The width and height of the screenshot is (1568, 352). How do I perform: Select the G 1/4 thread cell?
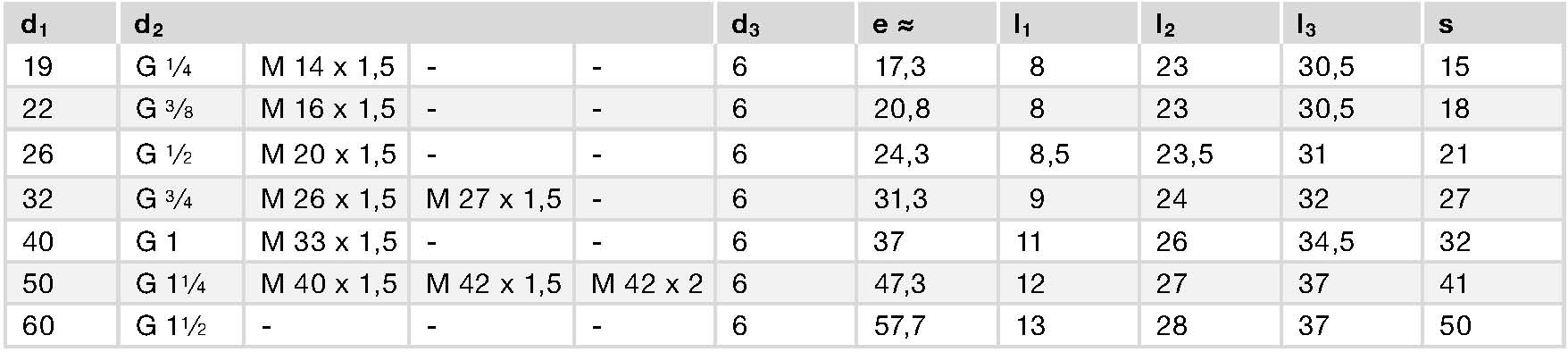[181, 66]
